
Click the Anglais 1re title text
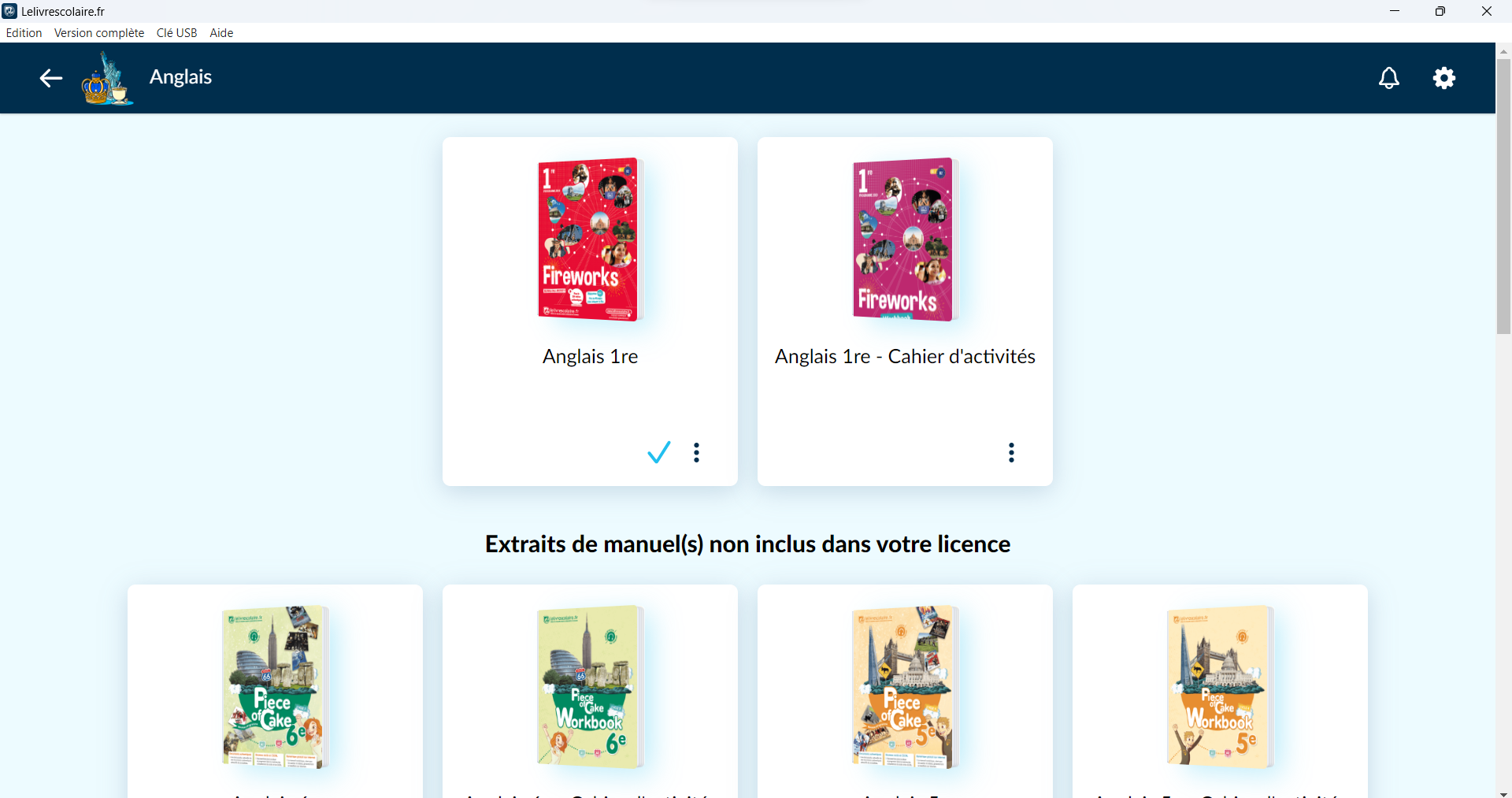(x=590, y=357)
